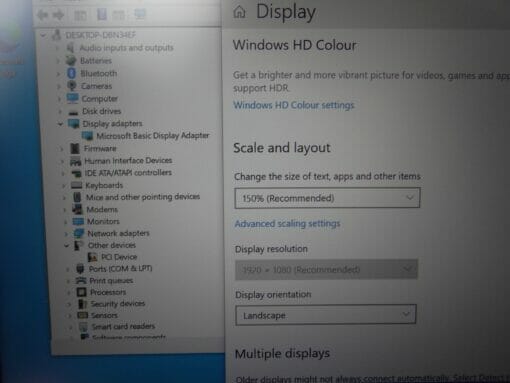
Task: Select the Computer category icon
Action: (72, 98)
